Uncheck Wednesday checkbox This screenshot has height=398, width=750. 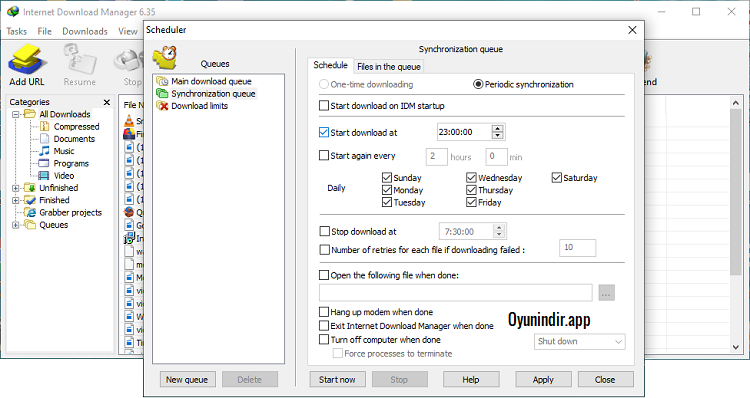click(471, 177)
